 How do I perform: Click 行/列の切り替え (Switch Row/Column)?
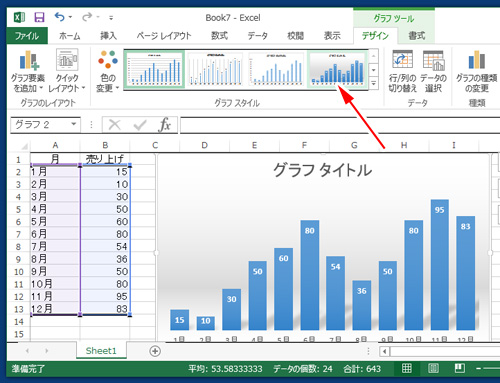pos(403,71)
